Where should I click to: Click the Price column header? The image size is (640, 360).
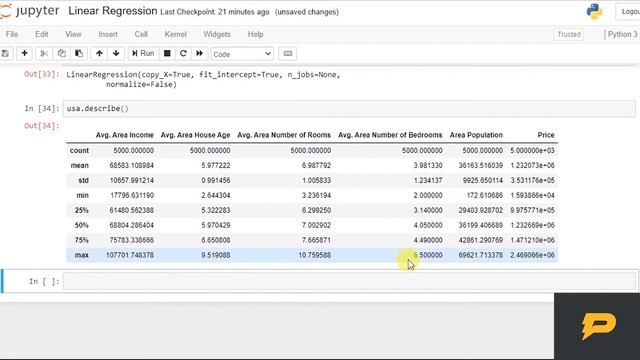pyautogui.click(x=546, y=135)
